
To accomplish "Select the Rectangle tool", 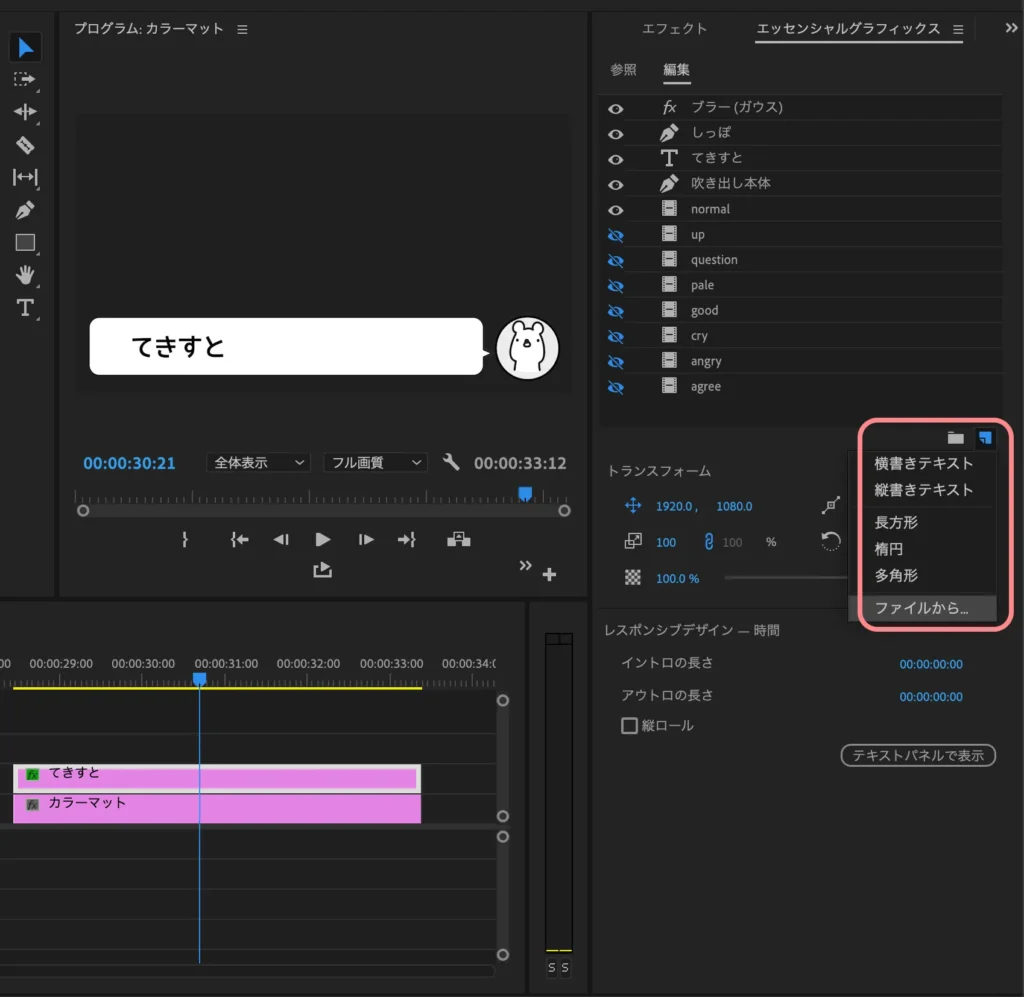I will click(x=25, y=242).
